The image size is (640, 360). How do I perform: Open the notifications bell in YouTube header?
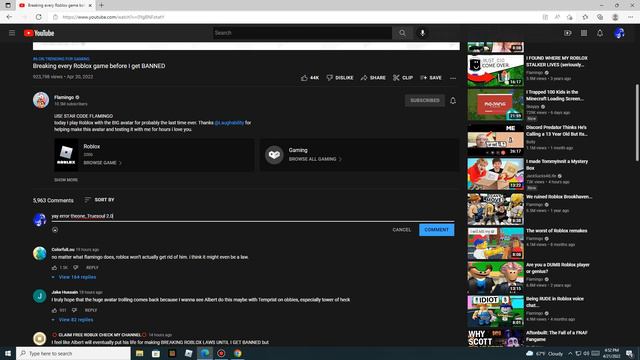coord(600,33)
